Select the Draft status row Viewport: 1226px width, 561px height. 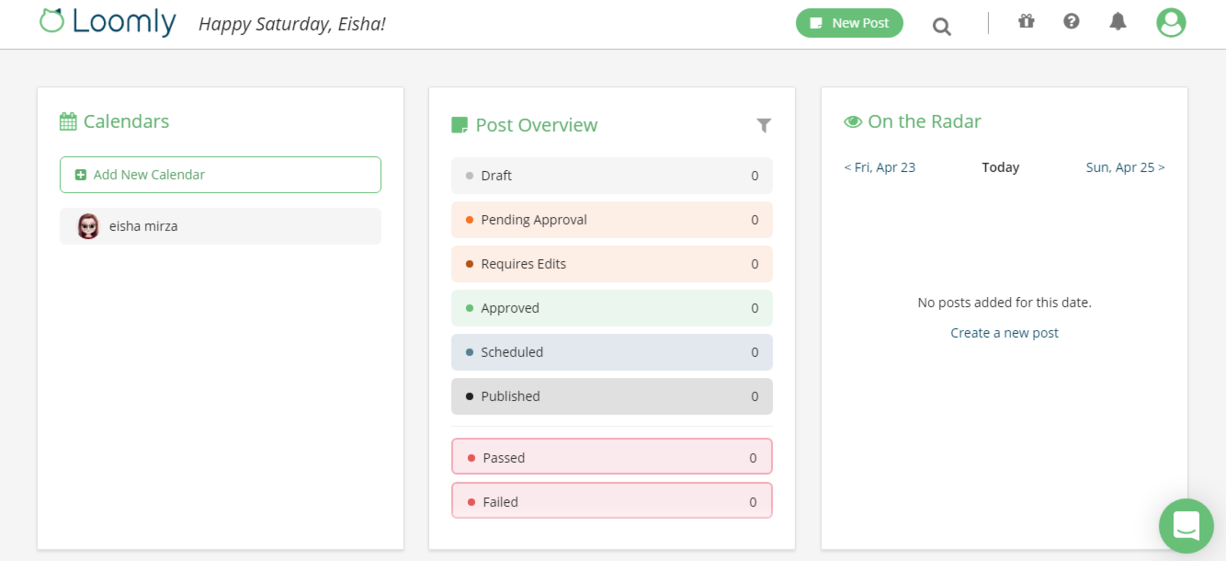(612, 175)
